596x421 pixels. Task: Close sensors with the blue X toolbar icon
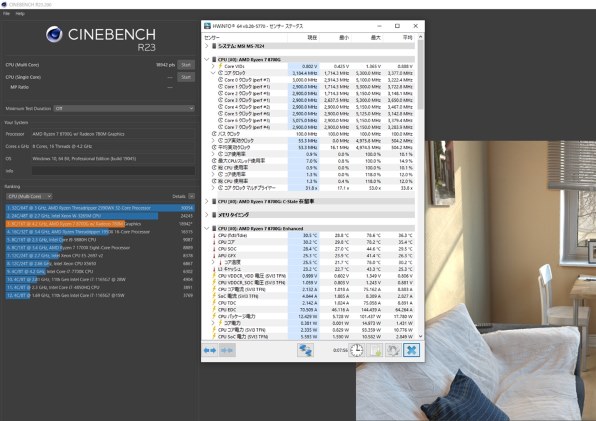(x=411, y=350)
